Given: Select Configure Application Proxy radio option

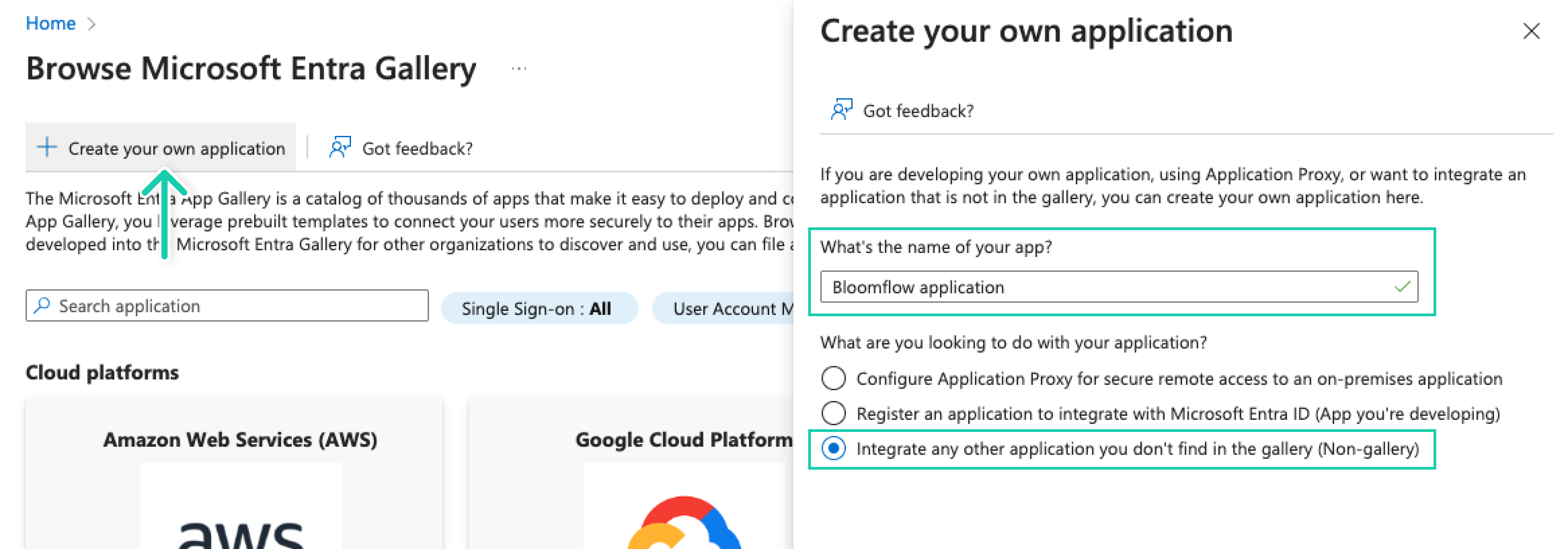Looking at the screenshot, I should [833, 378].
